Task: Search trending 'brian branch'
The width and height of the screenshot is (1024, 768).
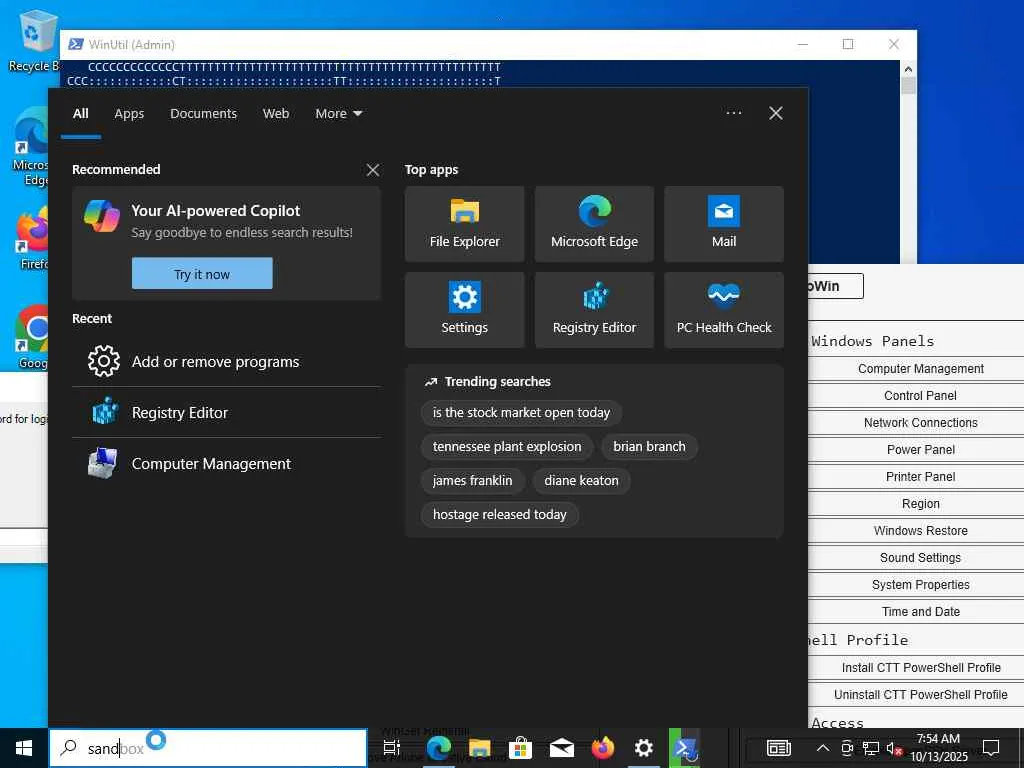Action: (x=649, y=447)
